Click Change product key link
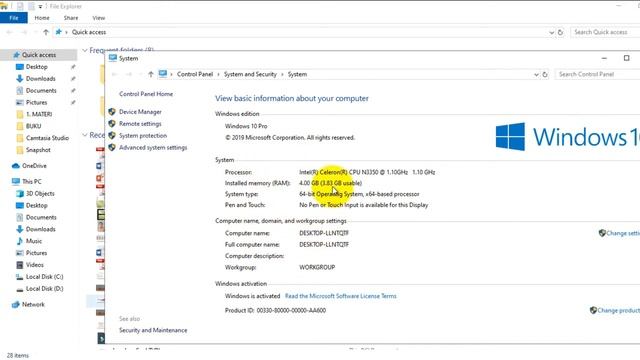This screenshot has height=360, width=640. click(x=618, y=310)
